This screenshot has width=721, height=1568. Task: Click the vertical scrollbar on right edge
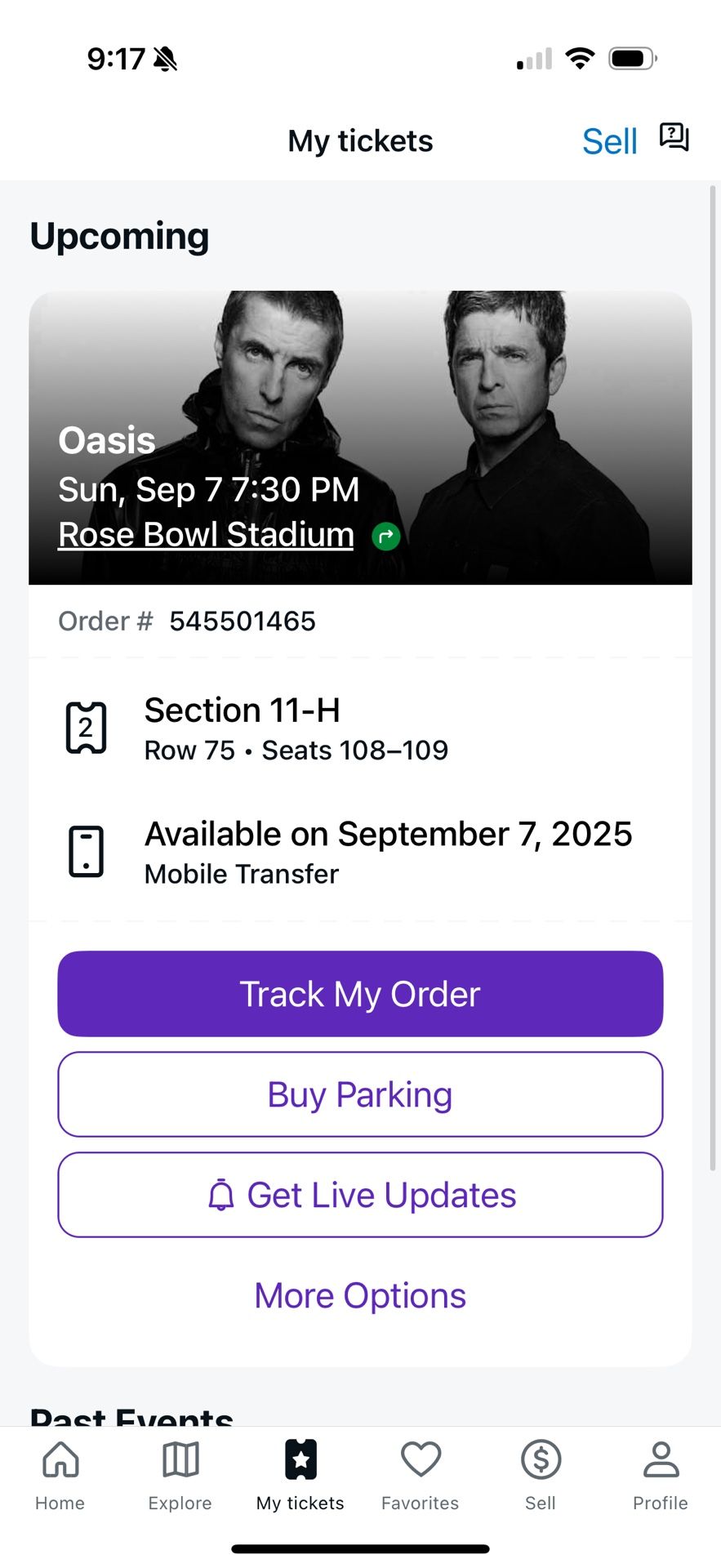(713, 678)
